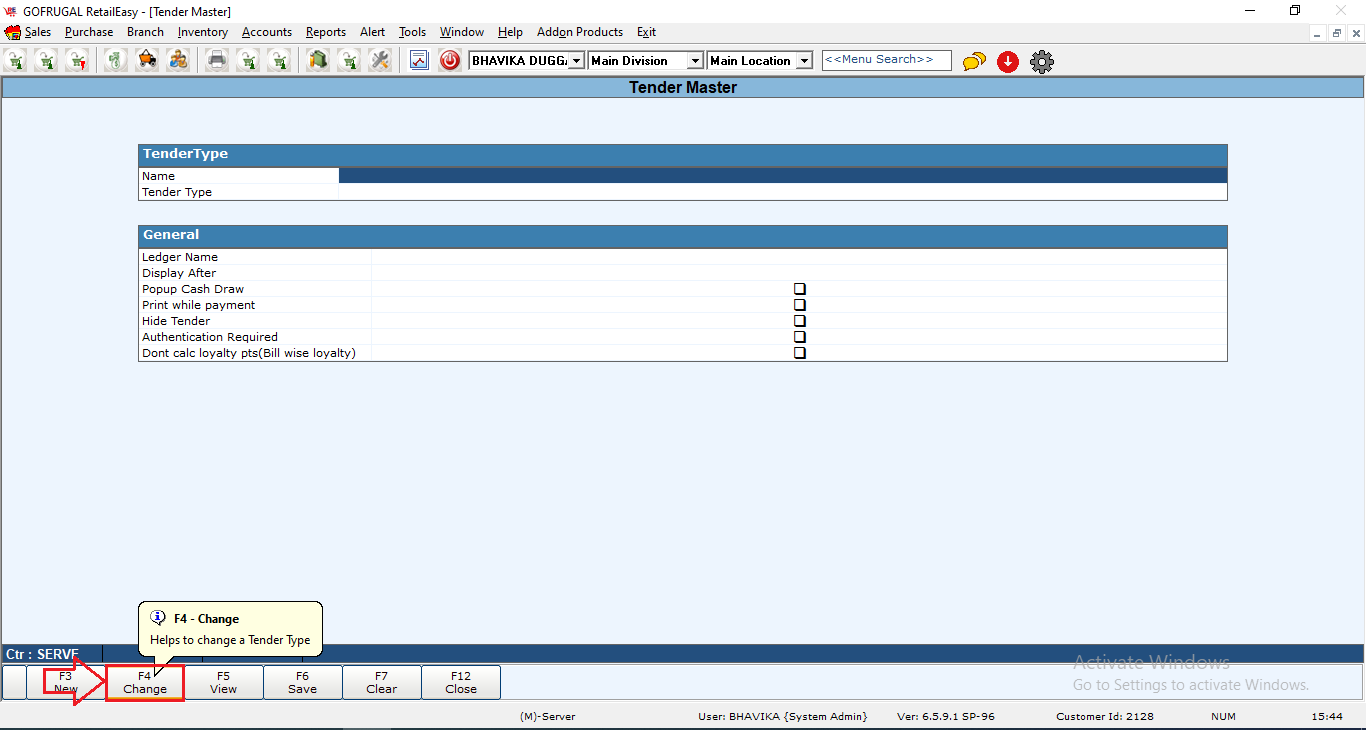This screenshot has height=730, width=1366.
Task: Minimize the inner Tender Master child window
Action: click(x=1319, y=33)
